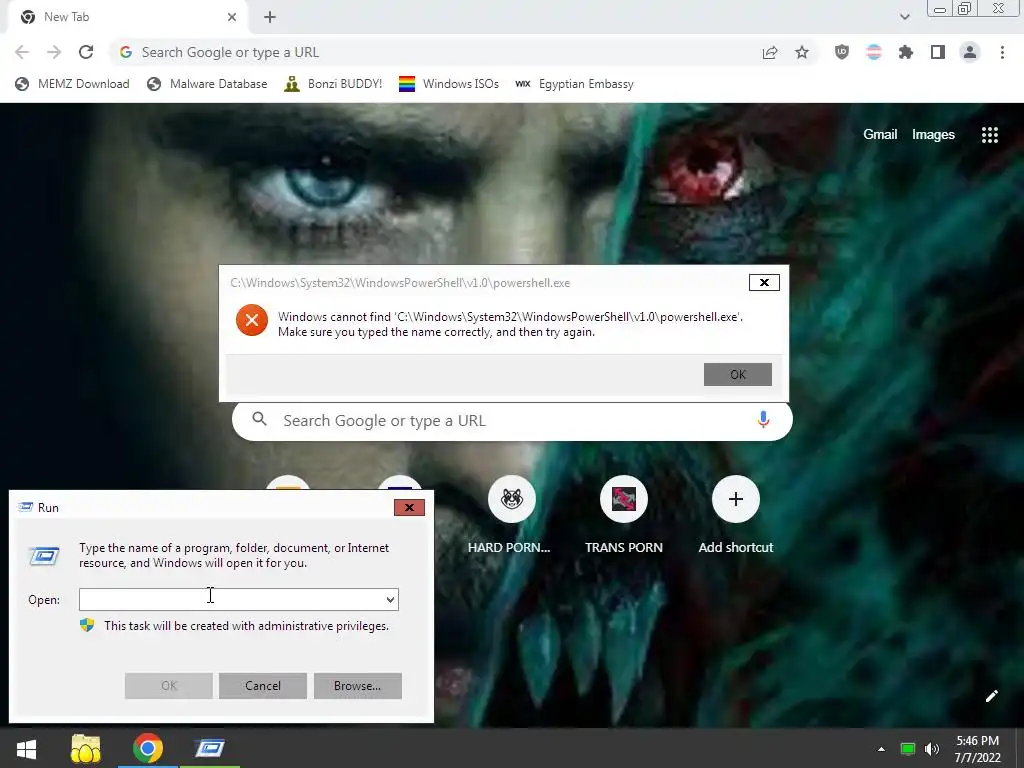This screenshot has width=1024, height=768.
Task: Click OK in the error dialog
Action: click(x=738, y=374)
